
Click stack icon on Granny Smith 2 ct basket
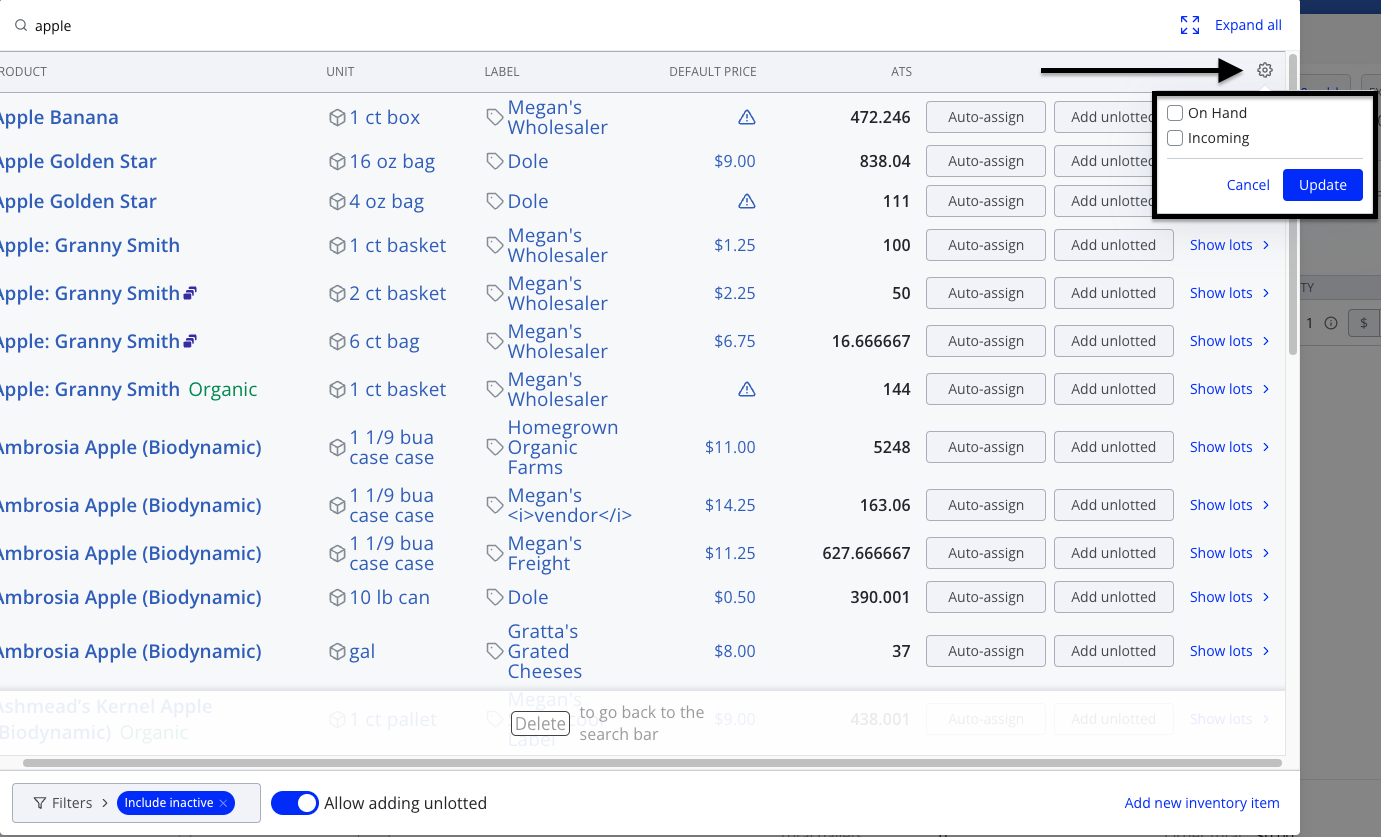click(191, 293)
